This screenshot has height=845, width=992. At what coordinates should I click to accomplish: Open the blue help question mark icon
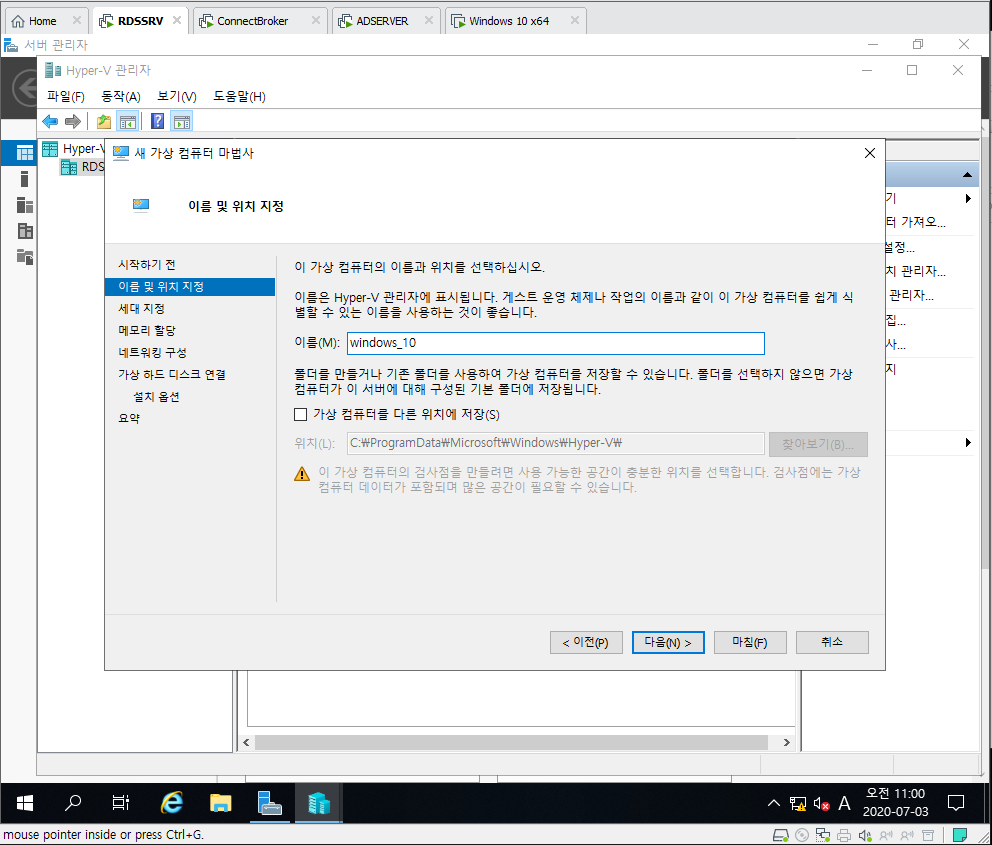(x=158, y=121)
